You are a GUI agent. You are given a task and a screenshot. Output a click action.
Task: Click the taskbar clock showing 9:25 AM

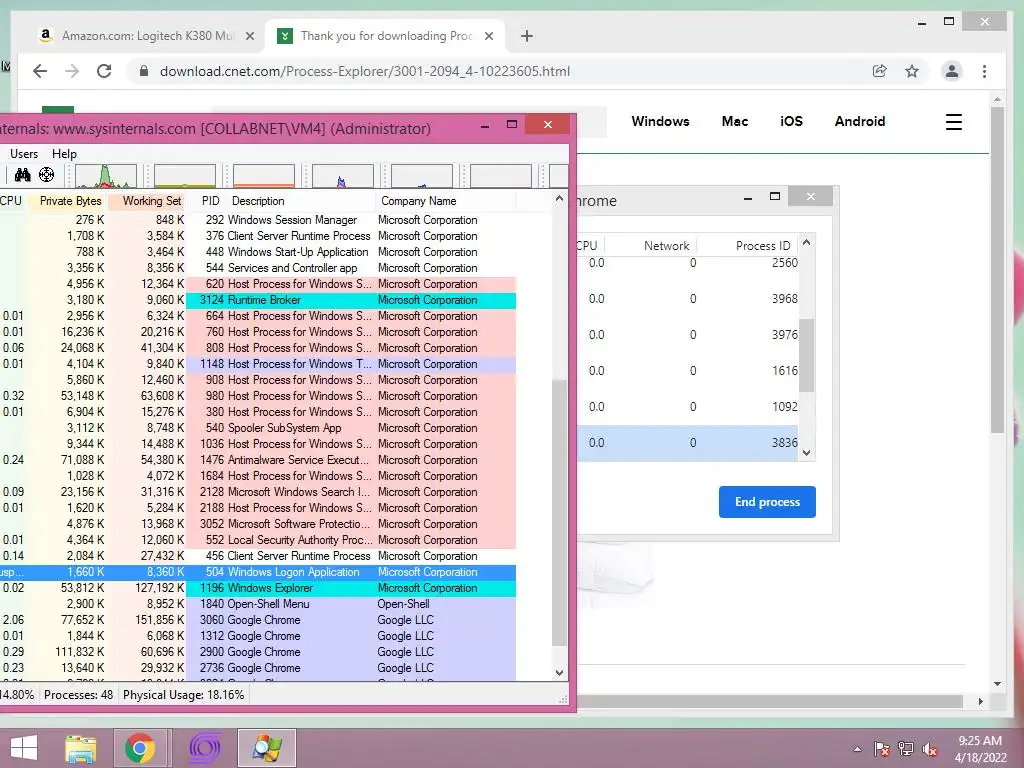click(980, 749)
